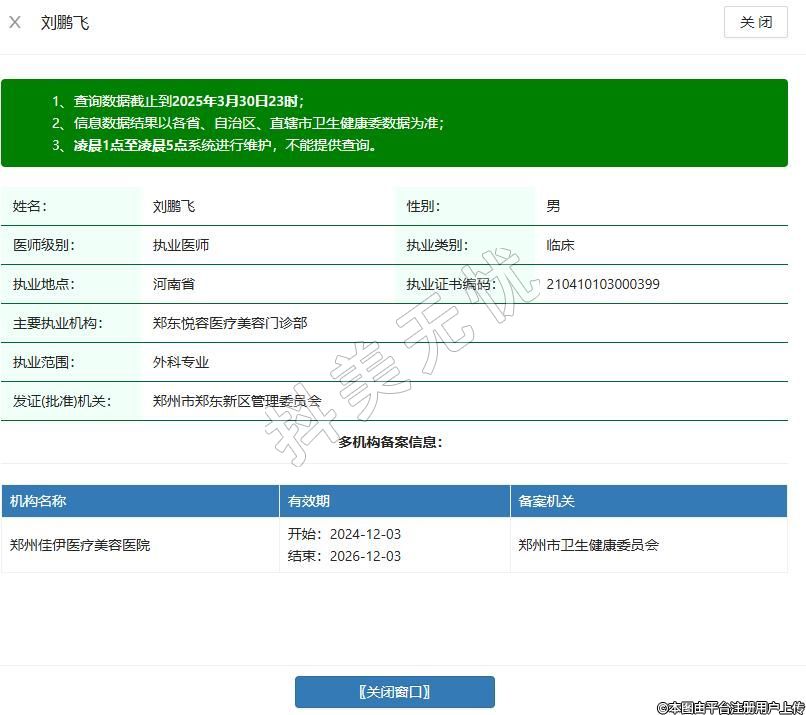806x715 pixels.
Task: Click the 〖关闭窗口〗 button
Action: [x=394, y=692]
